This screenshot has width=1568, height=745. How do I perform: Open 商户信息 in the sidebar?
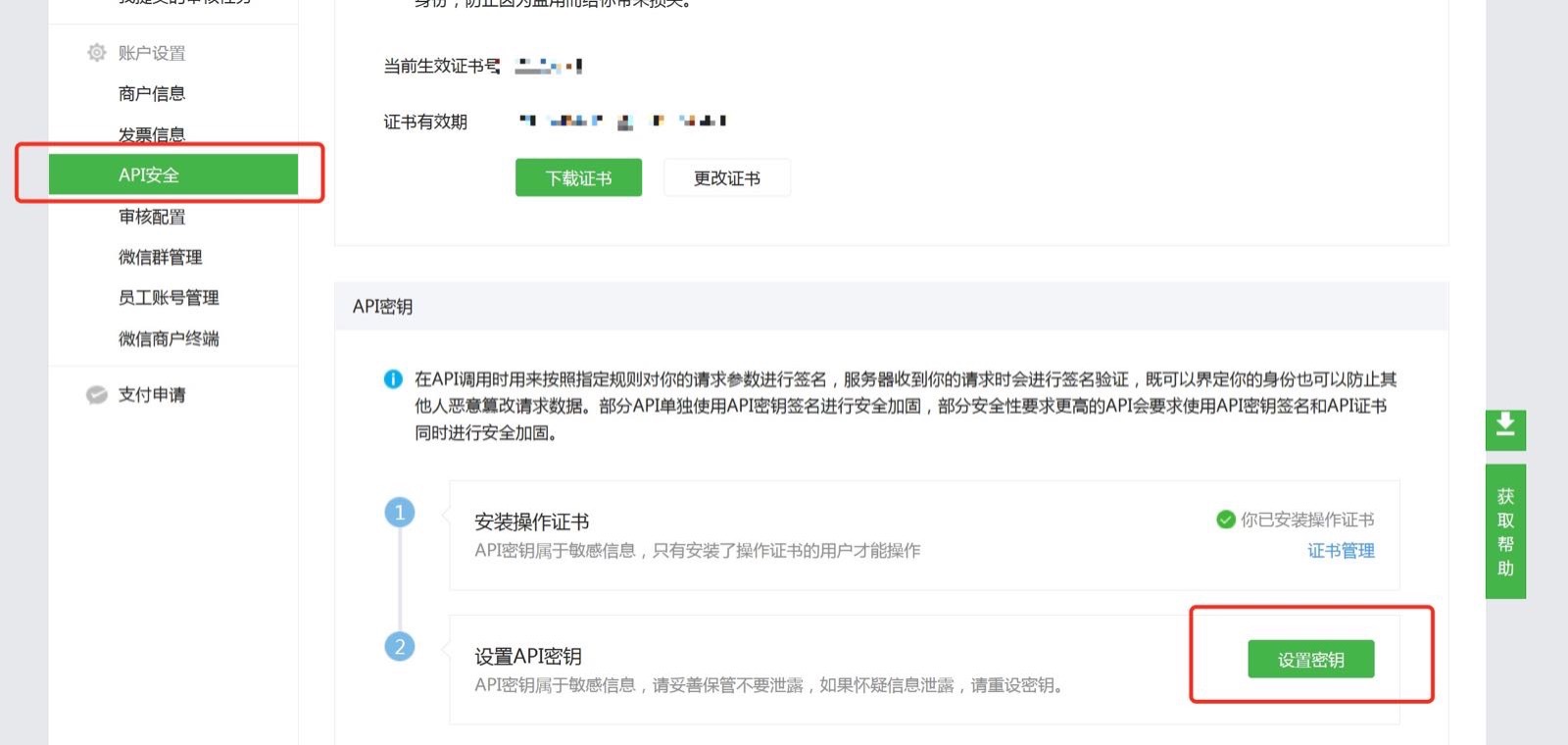152,94
